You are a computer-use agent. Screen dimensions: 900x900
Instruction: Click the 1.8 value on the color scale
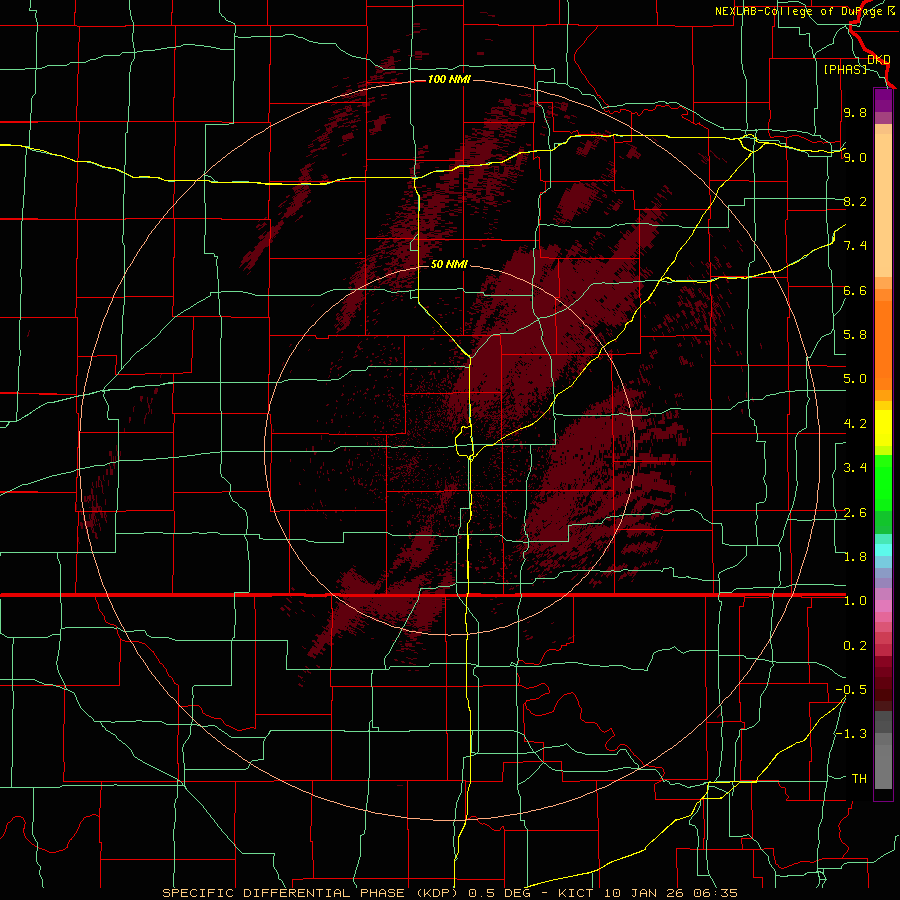855,557
